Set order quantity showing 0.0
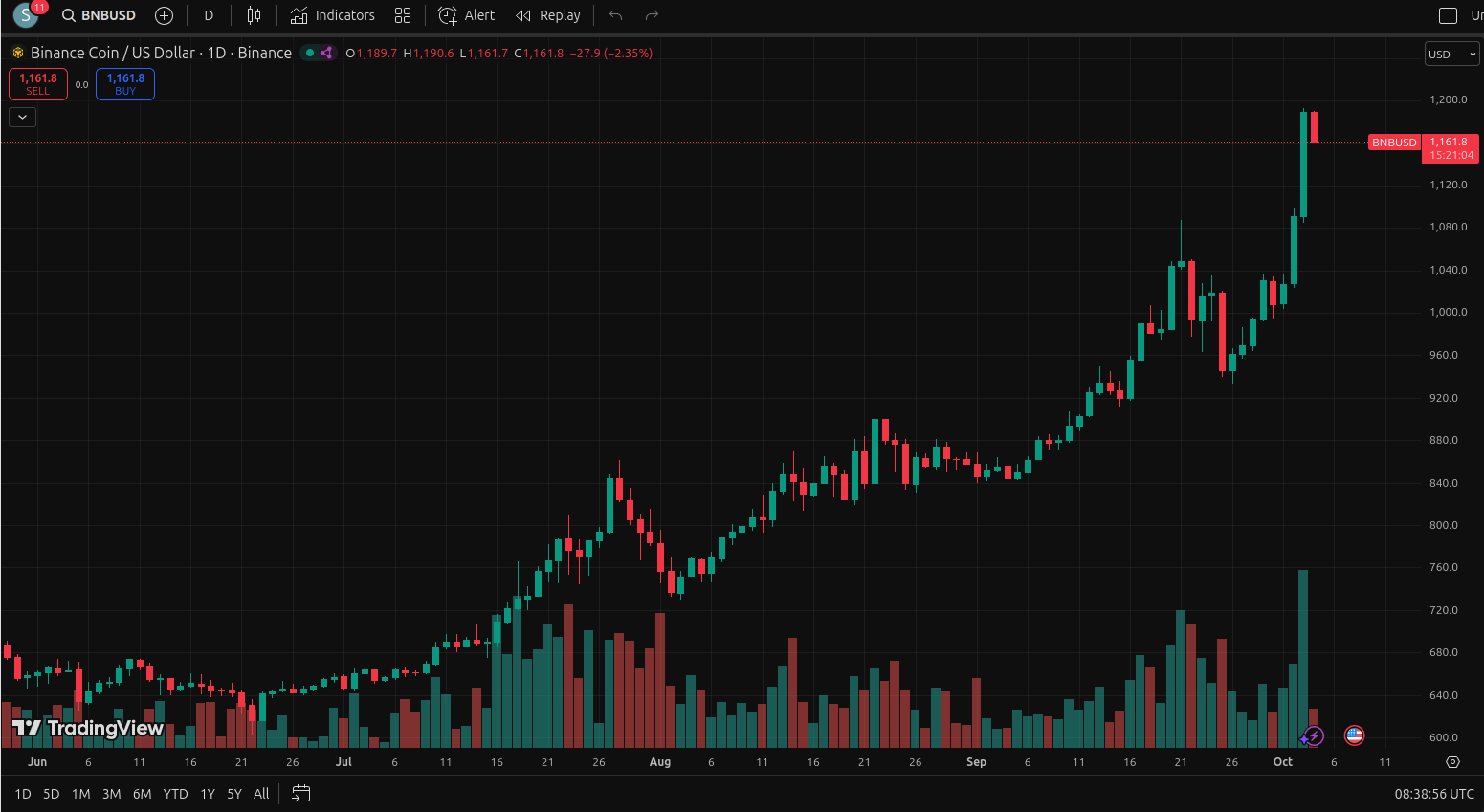Image resolution: width=1484 pixels, height=812 pixels. pos(81,85)
